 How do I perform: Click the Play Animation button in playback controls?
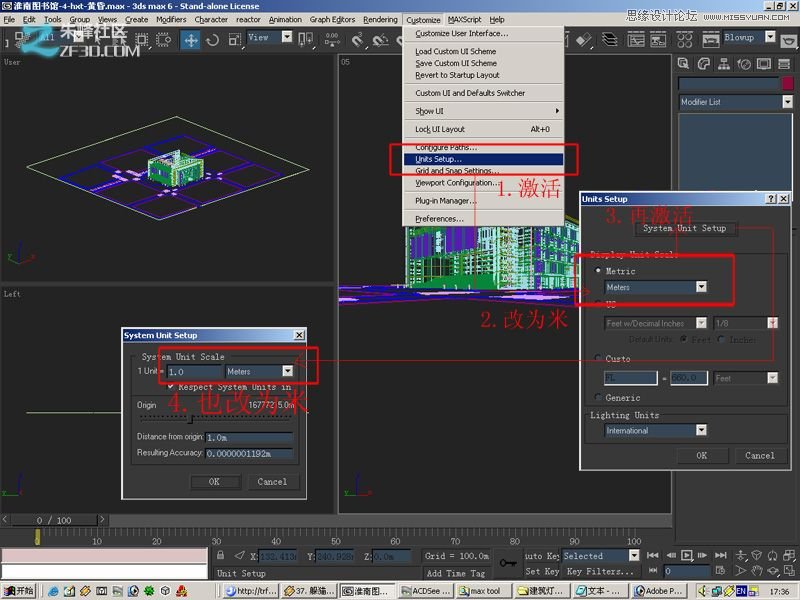686,556
